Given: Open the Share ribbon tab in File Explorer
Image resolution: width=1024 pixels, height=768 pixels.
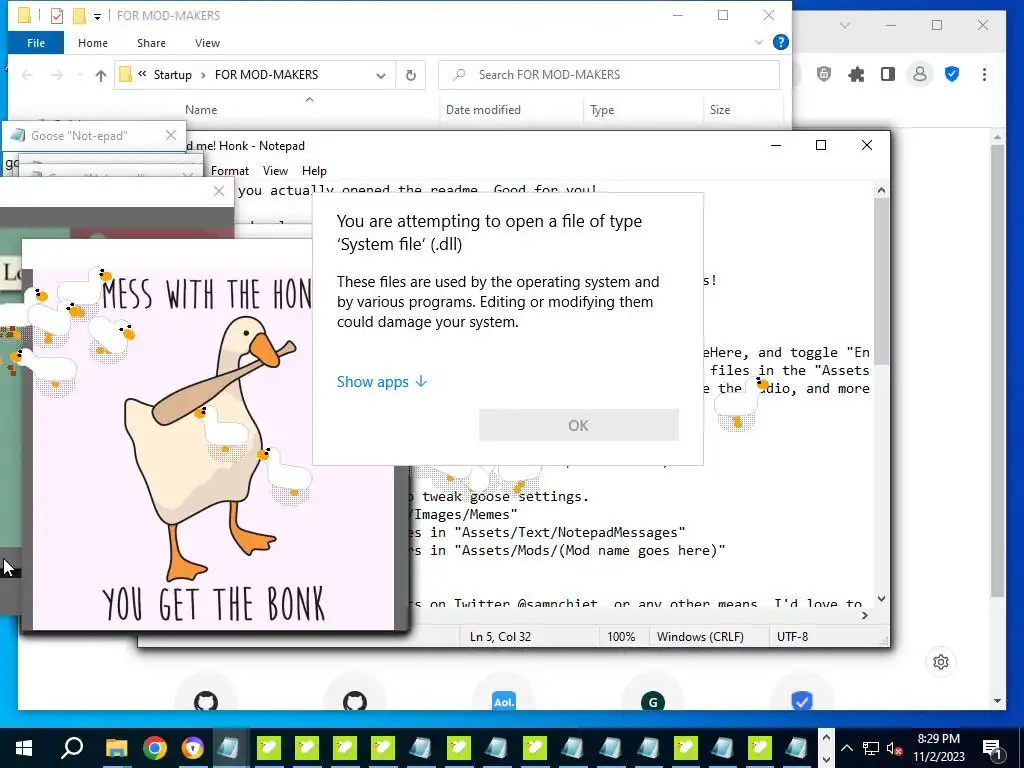Looking at the screenshot, I should click(x=151, y=43).
